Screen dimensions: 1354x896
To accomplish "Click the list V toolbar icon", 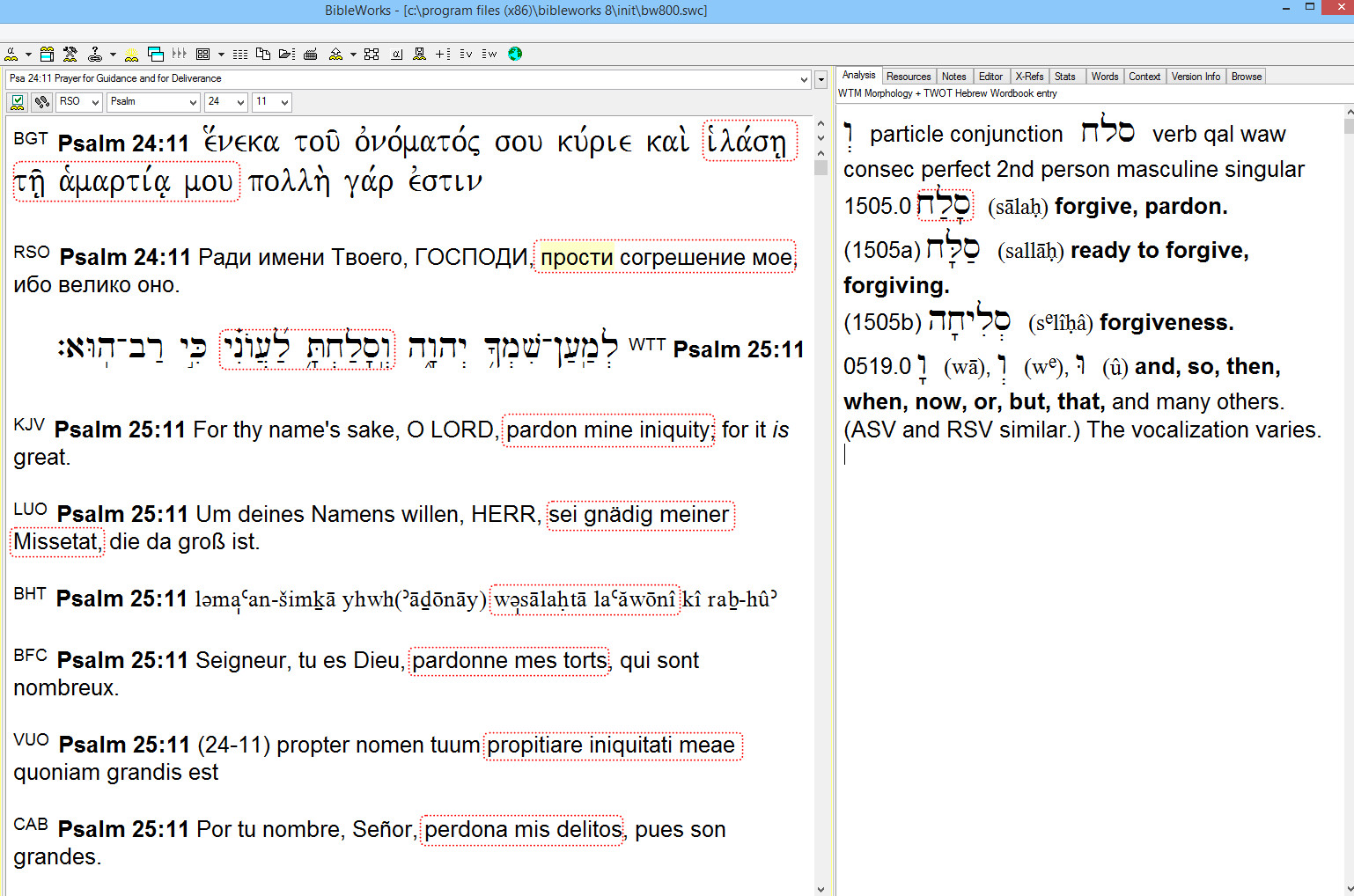I will coord(466,54).
